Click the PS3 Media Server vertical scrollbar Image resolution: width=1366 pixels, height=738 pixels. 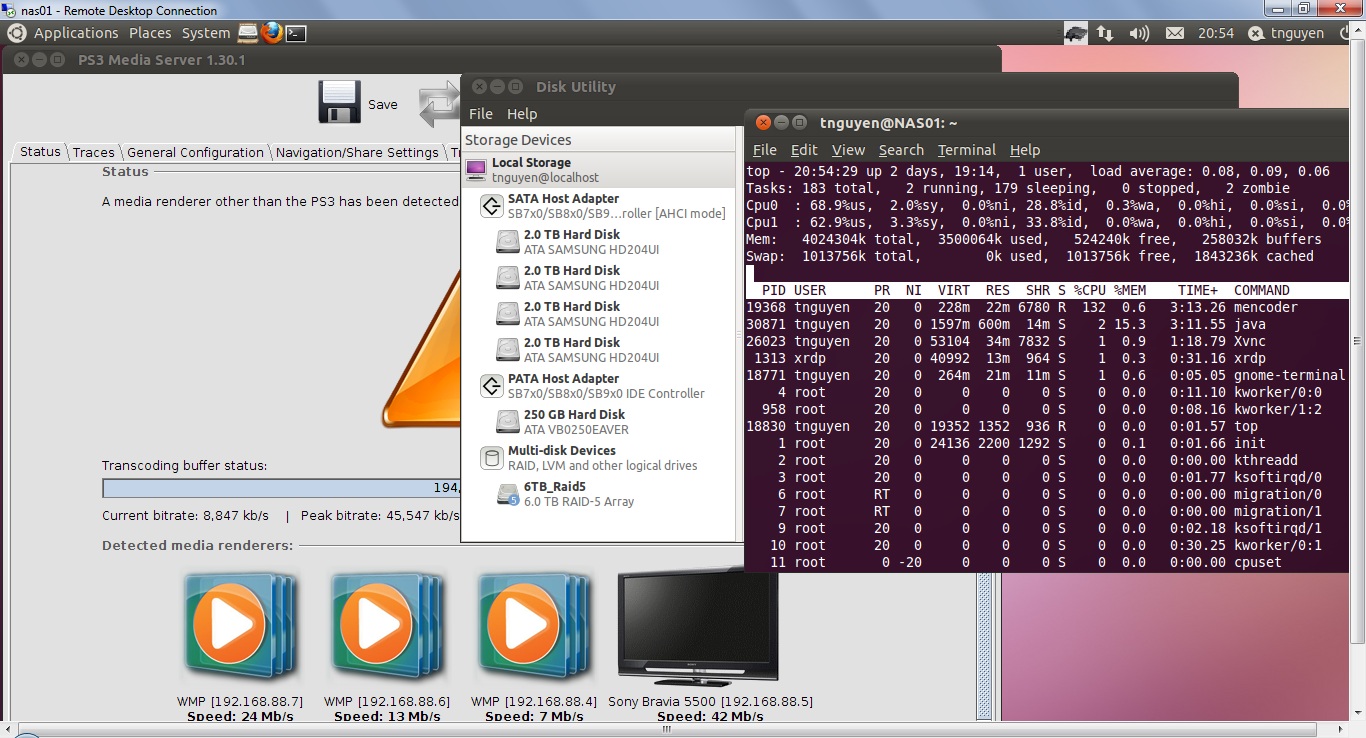pyautogui.click(x=983, y=645)
